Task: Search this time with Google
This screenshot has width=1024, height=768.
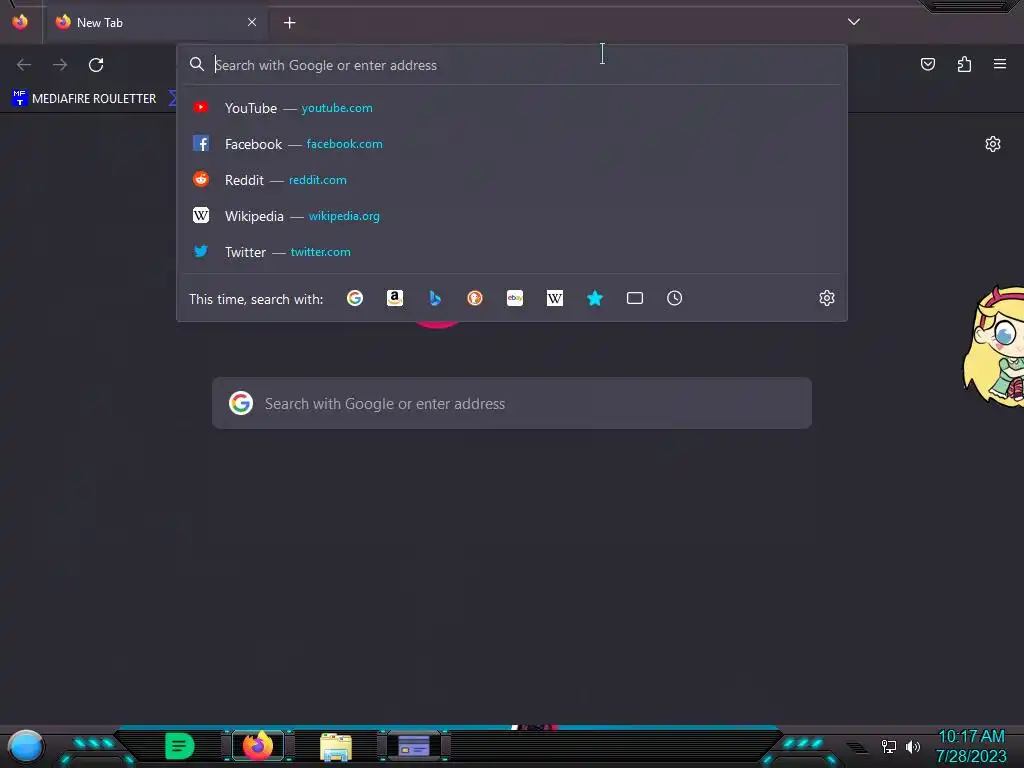Action: pos(355,298)
